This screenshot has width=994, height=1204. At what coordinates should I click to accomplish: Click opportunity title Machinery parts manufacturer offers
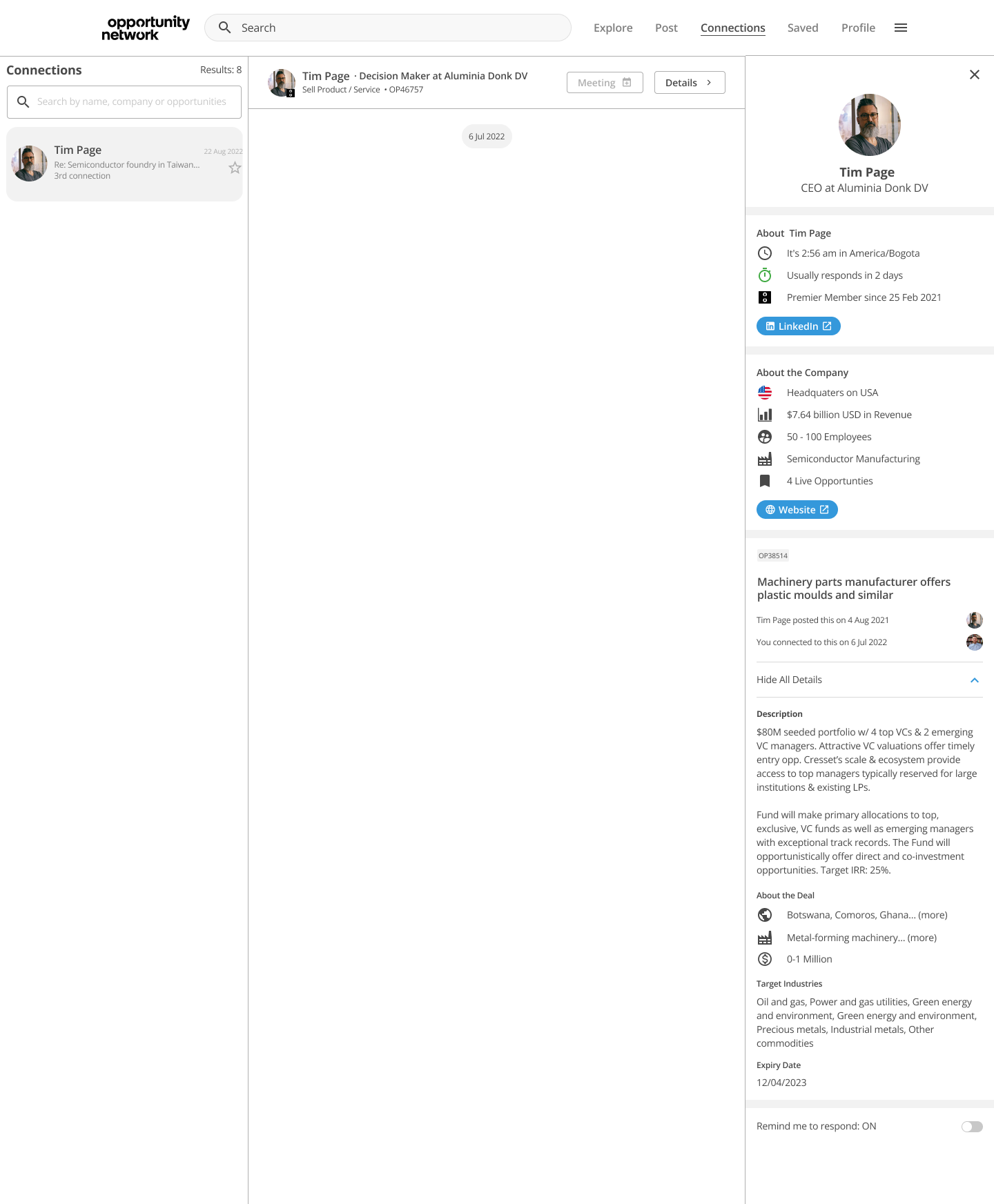click(x=854, y=589)
